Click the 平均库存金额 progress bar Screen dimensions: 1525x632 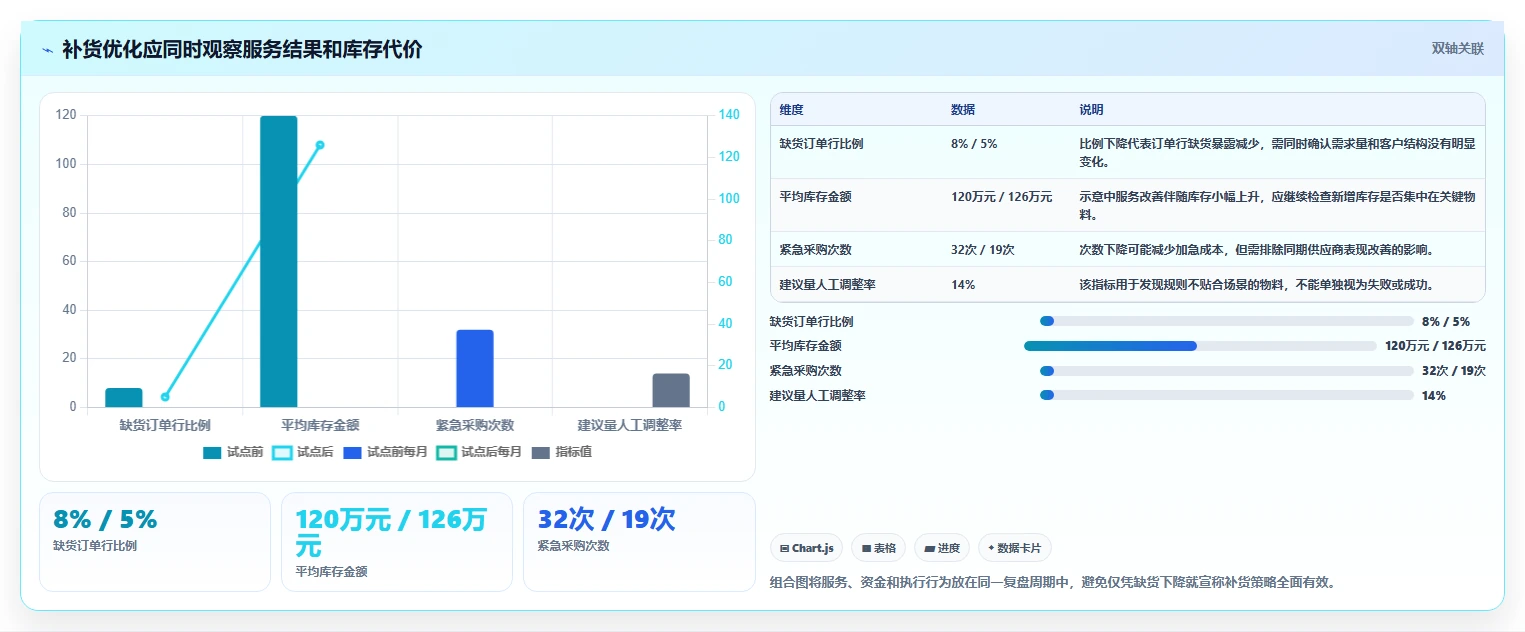coord(1200,346)
